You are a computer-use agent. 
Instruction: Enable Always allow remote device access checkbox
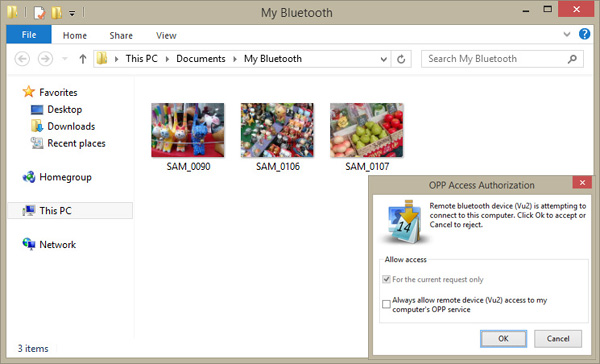click(x=386, y=304)
